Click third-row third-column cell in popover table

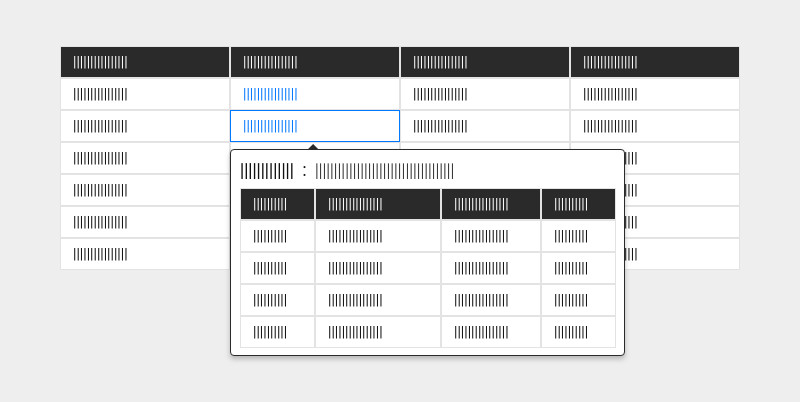(481, 300)
